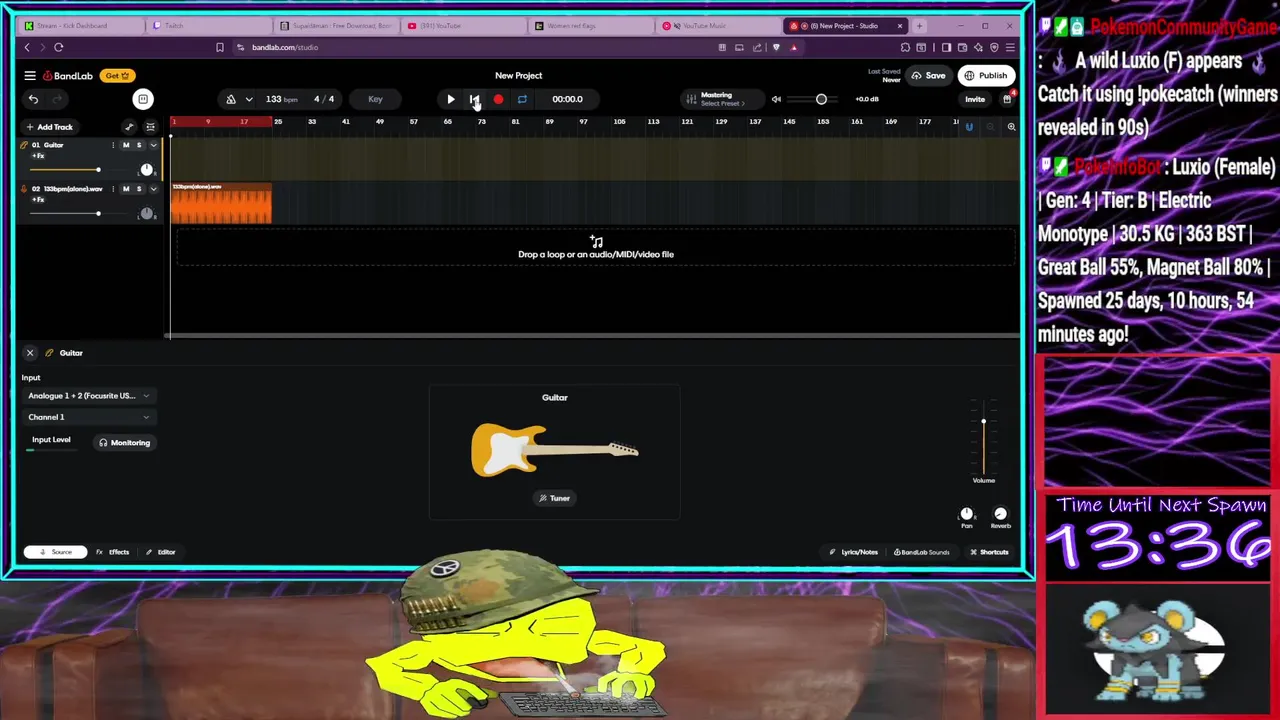
Task: Click bar 33 on the timeline ruler
Action: [x=311, y=122]
